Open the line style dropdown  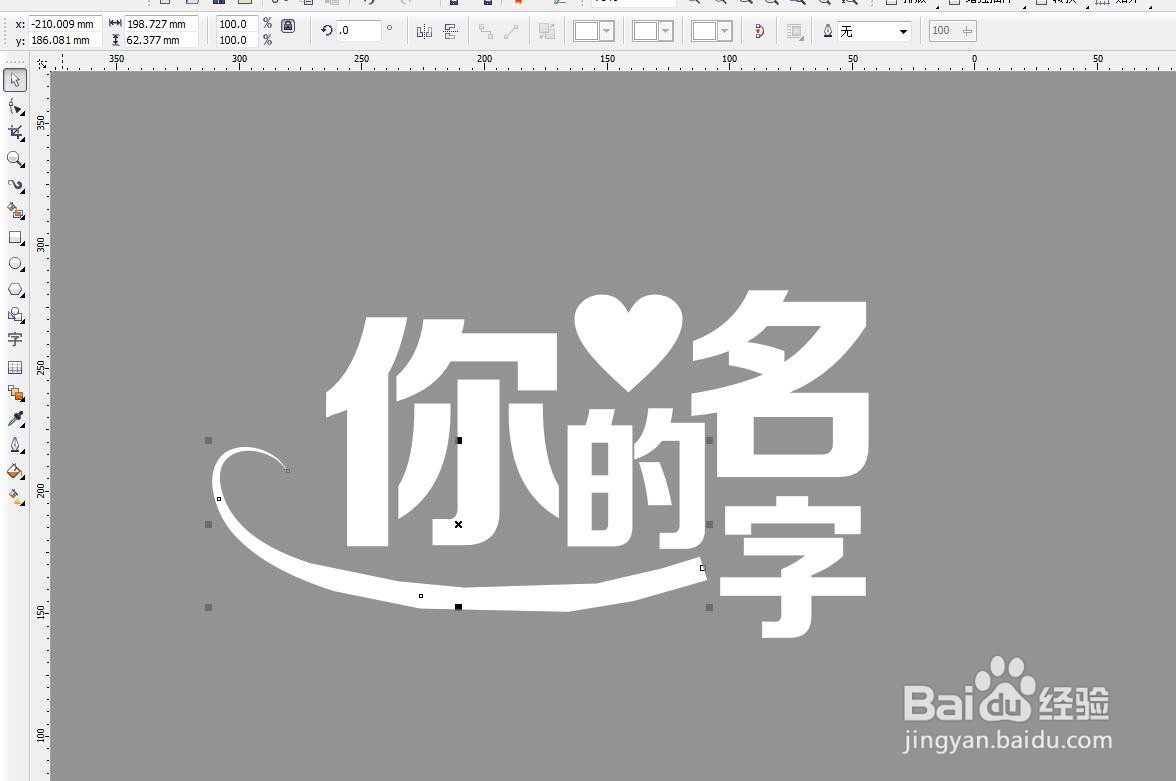pyautogui.click(x=665, y=31)
